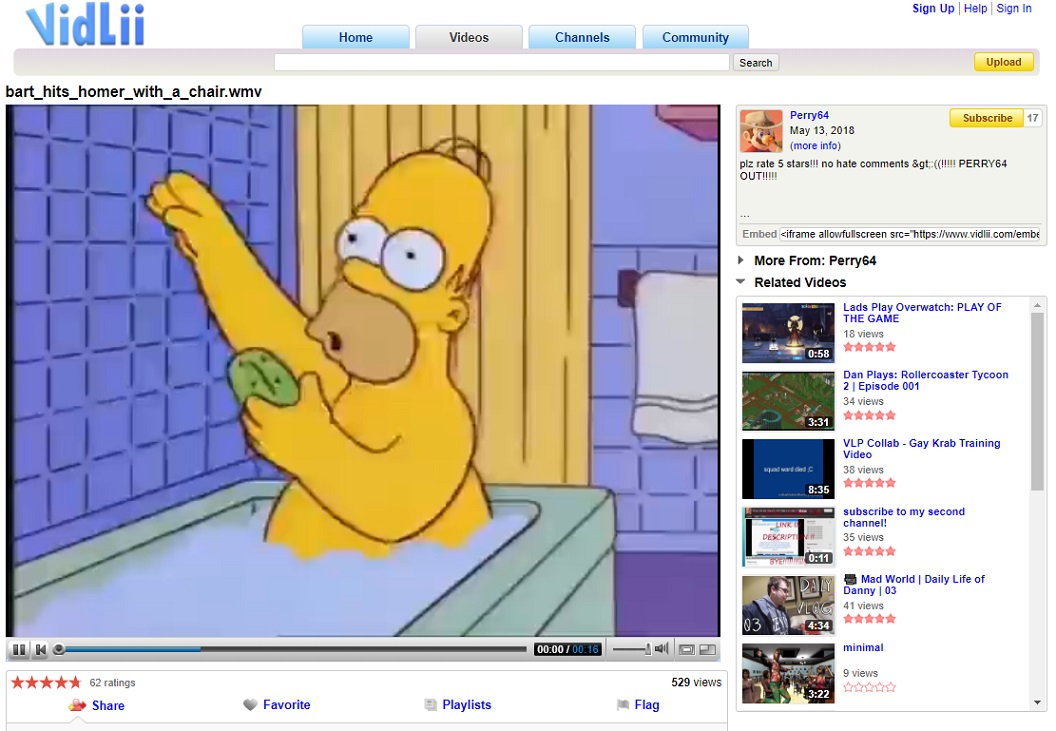Click the gray Favorite heart icon

click(x=251, y=705)
